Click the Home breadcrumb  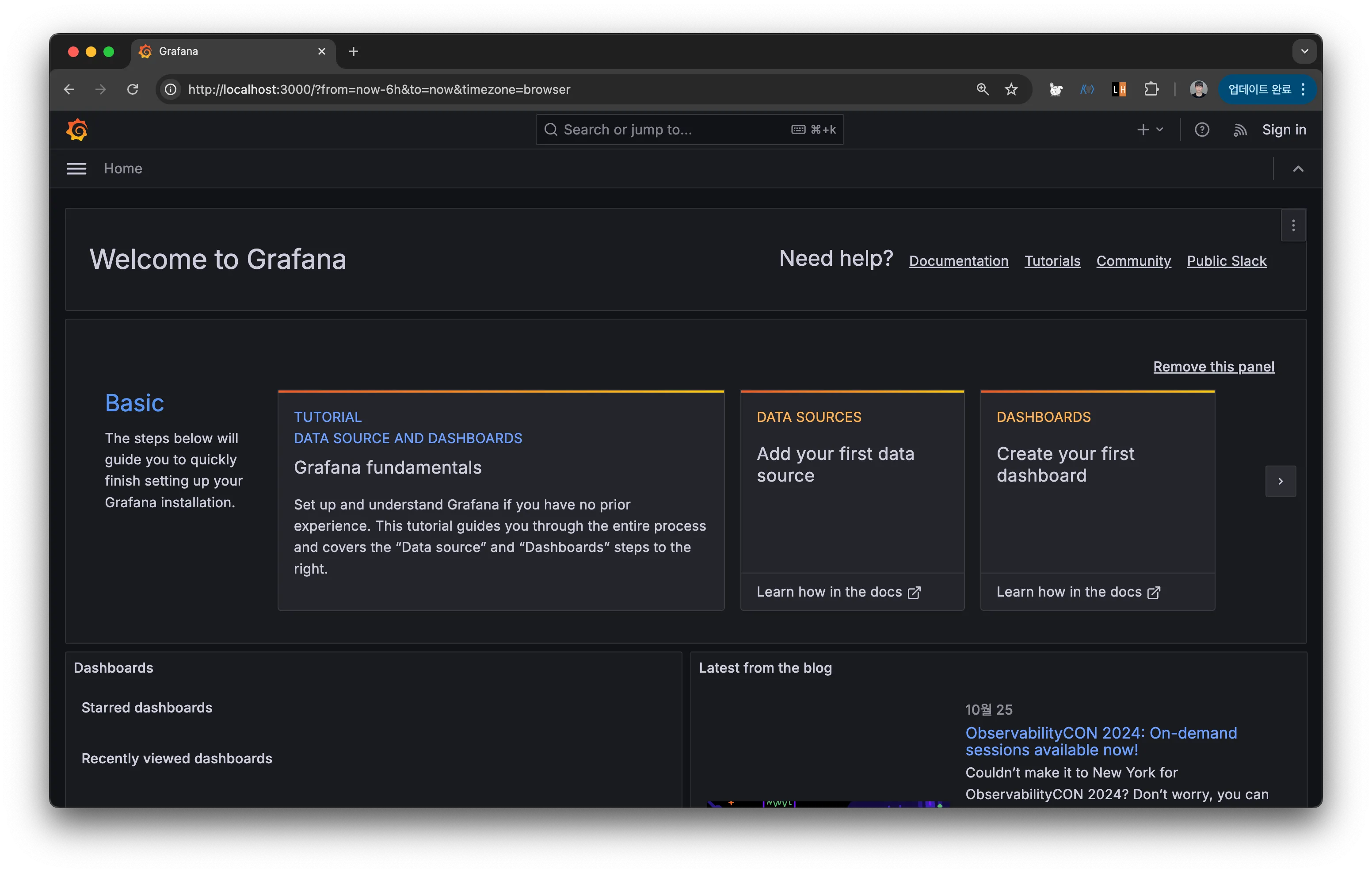[x=123, y=169]
